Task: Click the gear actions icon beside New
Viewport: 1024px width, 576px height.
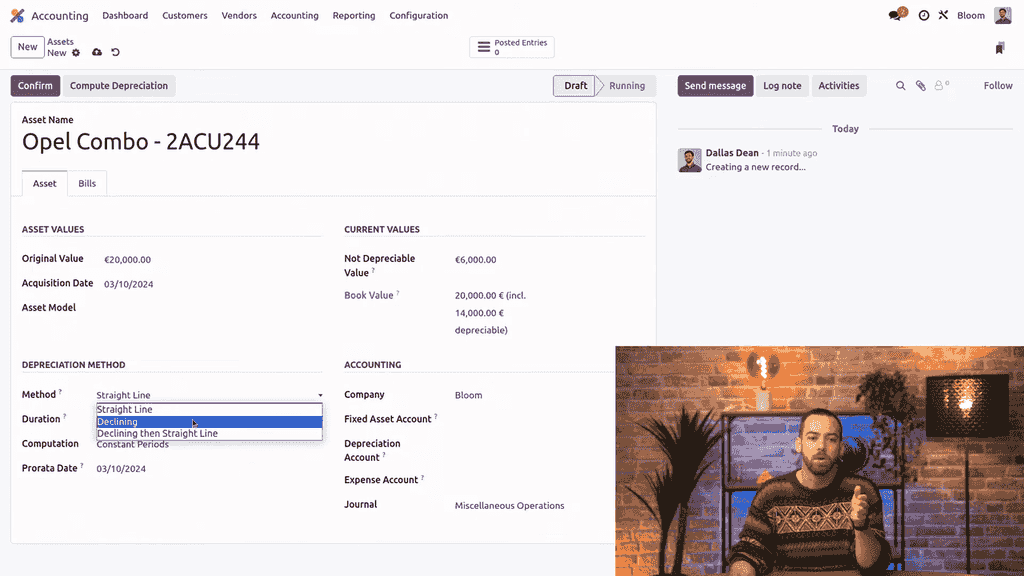Action: 76,53
